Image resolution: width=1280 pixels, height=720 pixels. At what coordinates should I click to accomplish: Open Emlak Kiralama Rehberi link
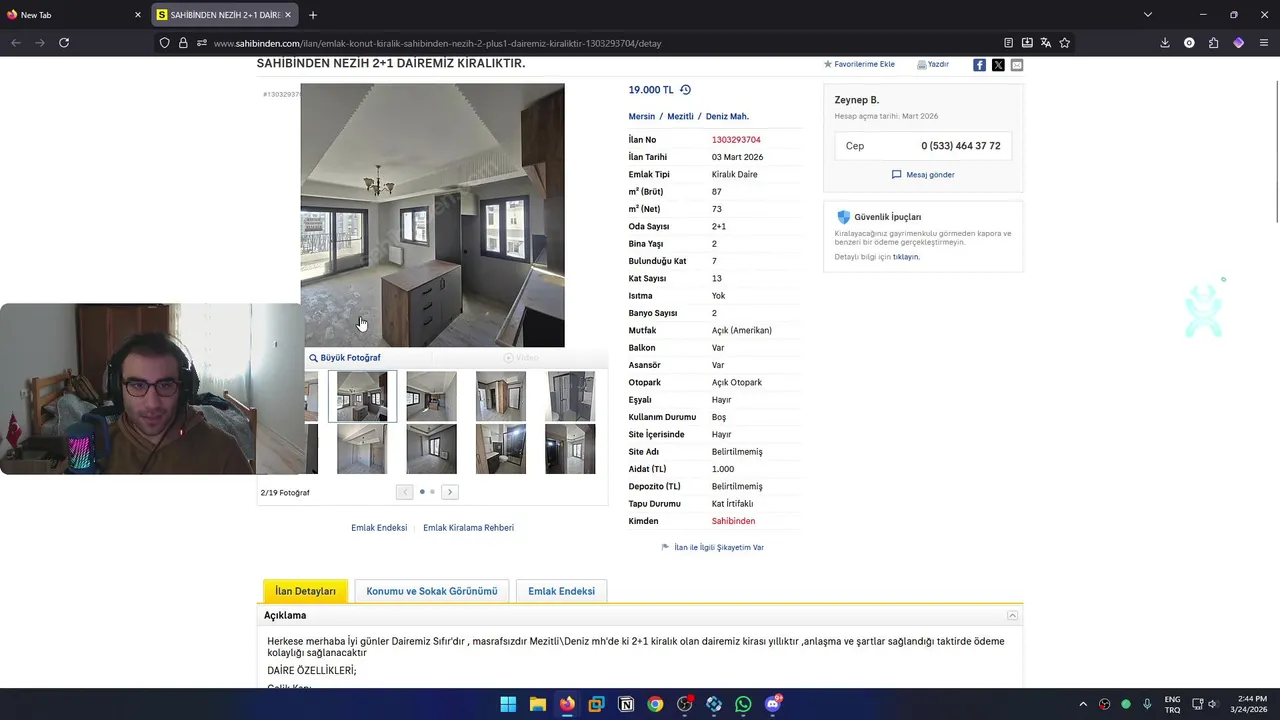(x=468, y=528)
